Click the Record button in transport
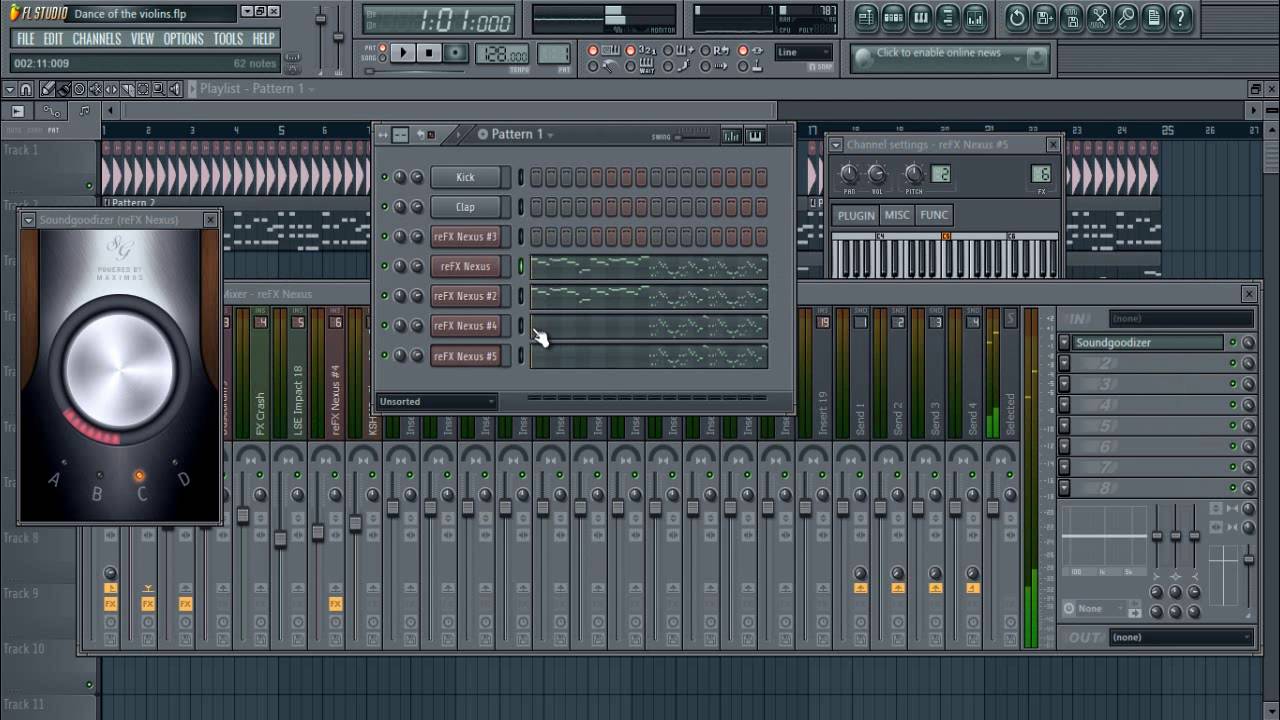1280x720 pixels. pyautogui.click(x=455, y=53)
